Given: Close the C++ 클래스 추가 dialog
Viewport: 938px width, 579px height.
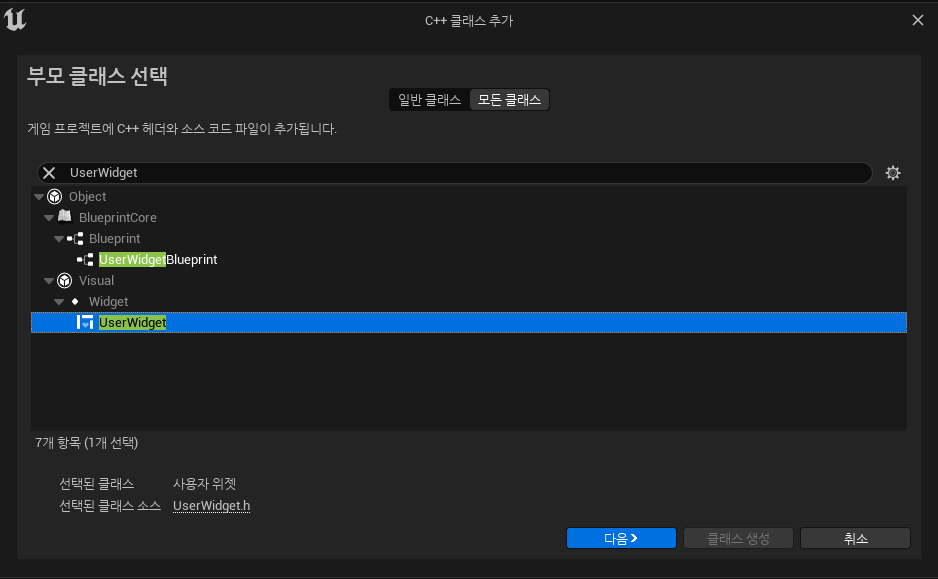Looking at the screenshot, I should tap(918, 20).
